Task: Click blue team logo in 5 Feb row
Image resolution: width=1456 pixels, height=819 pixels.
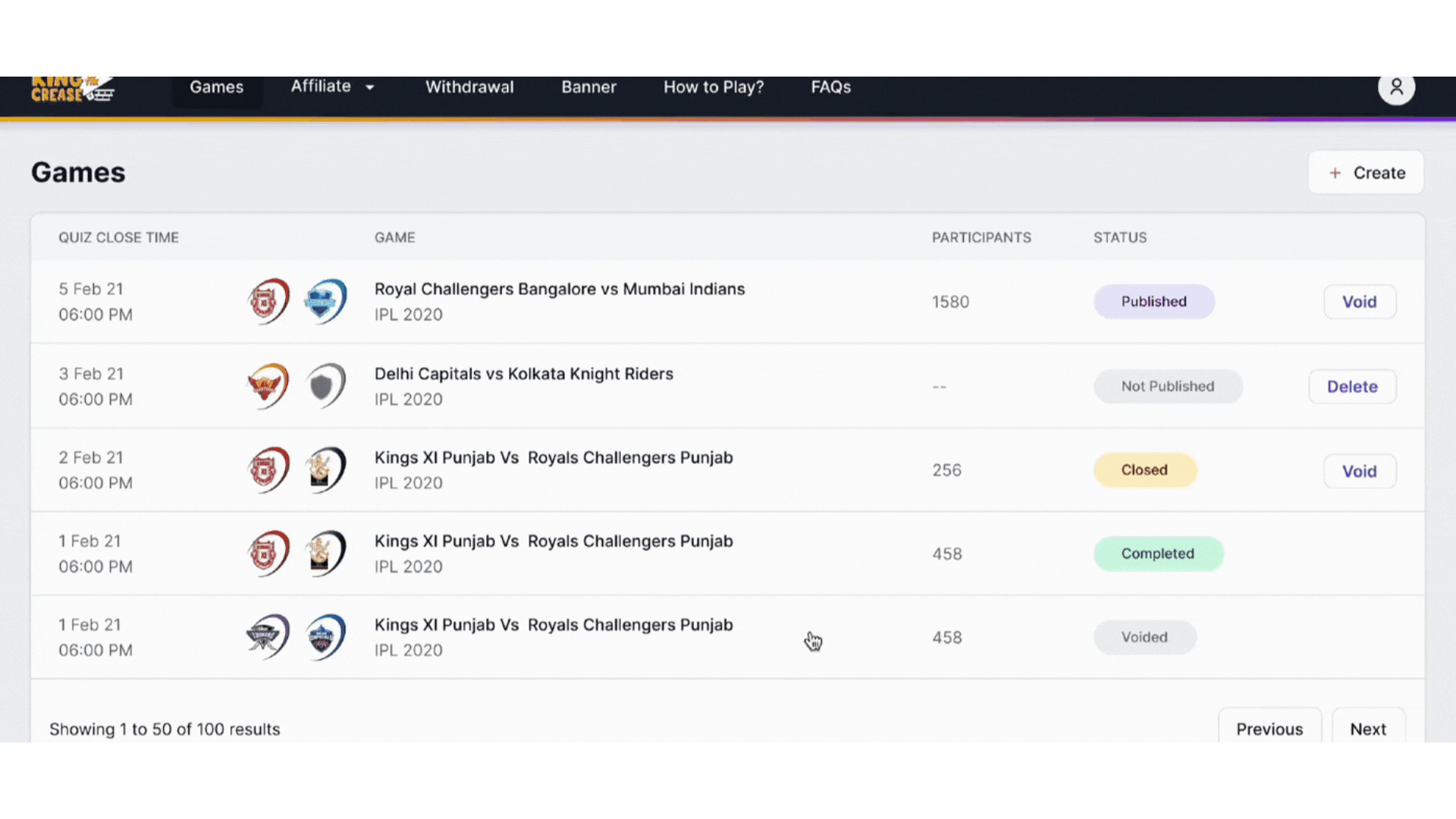Action: pyautogui.click(x=325, y=301)
